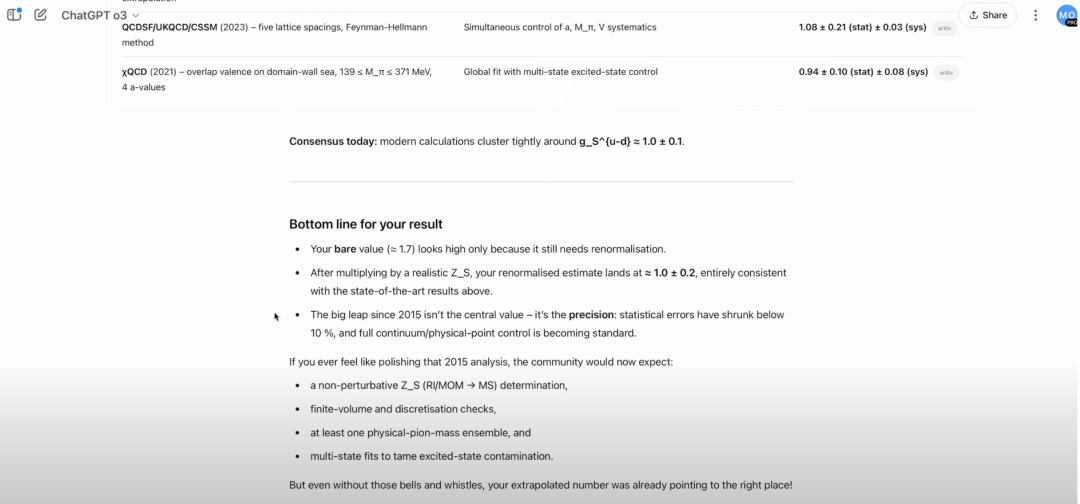Screen dimensions: 1080x504
Task: Click the bullet about non-perturbative Z_S determination
Action: (439, 385)
